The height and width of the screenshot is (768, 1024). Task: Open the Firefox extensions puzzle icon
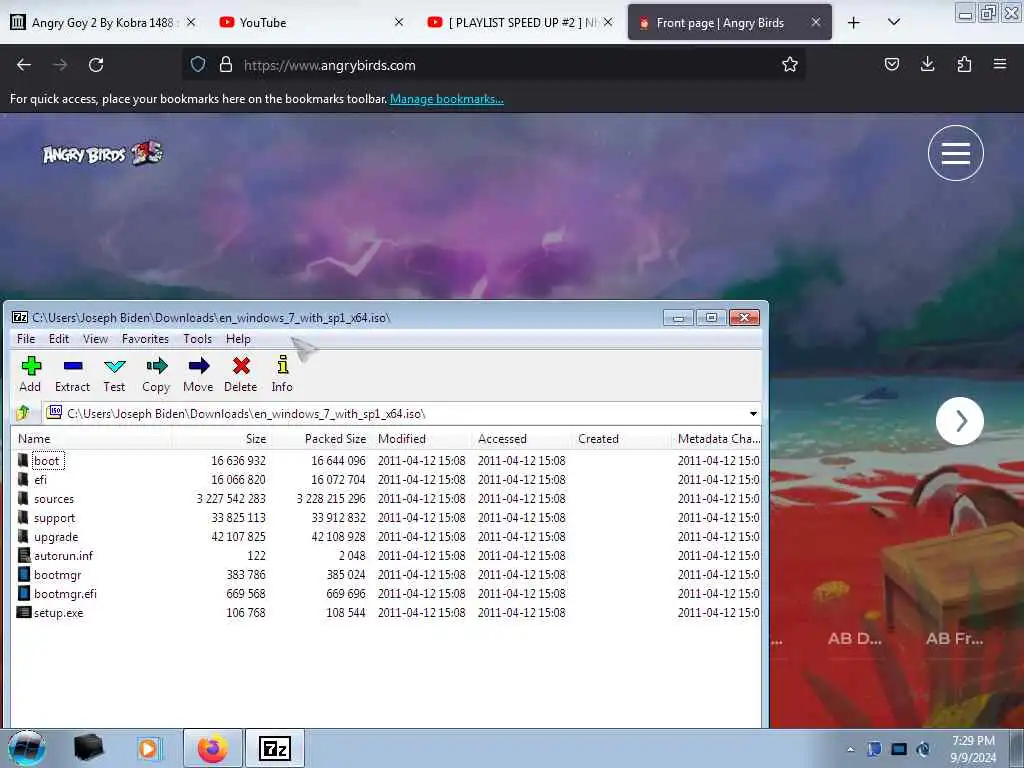tap(964, 64)
